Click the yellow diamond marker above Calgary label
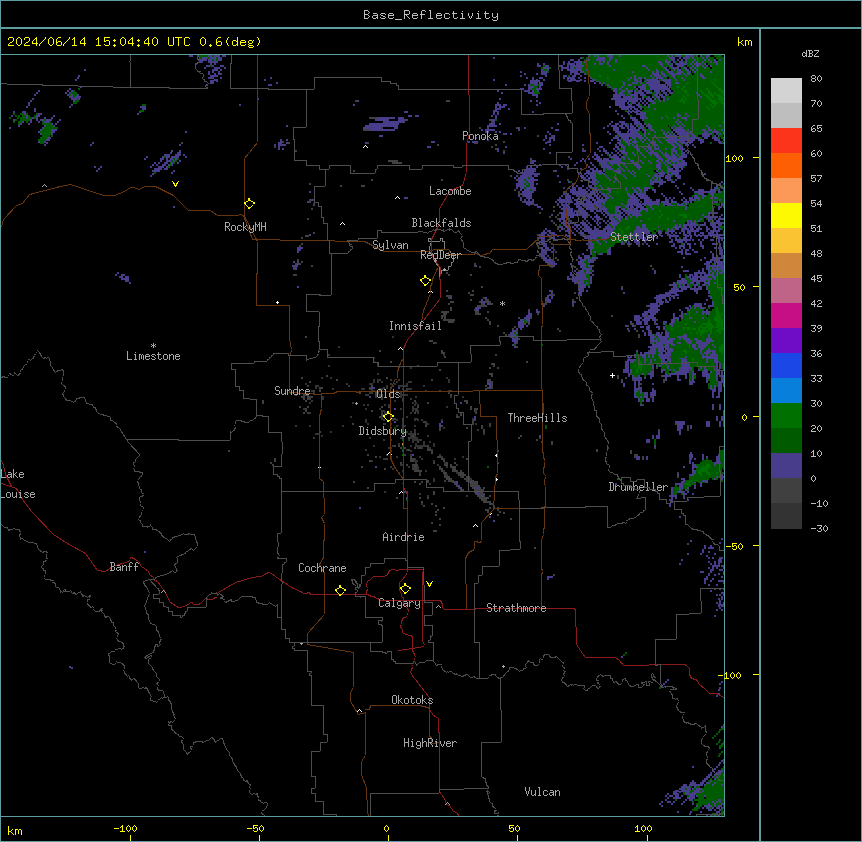Image resolution: width=862 pixels, height=842 pixels. 405,589
